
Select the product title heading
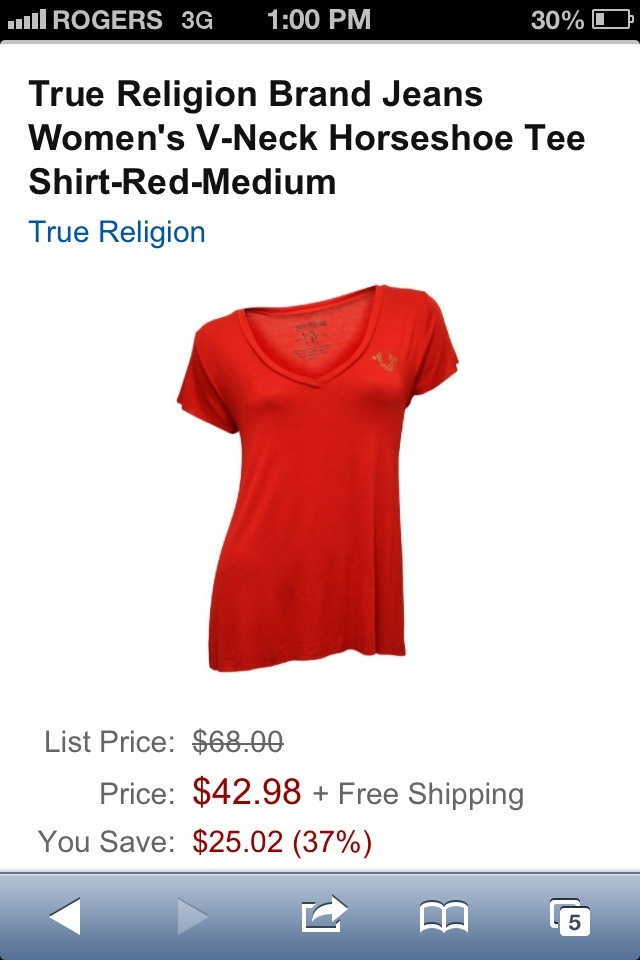tap(306, 138)
